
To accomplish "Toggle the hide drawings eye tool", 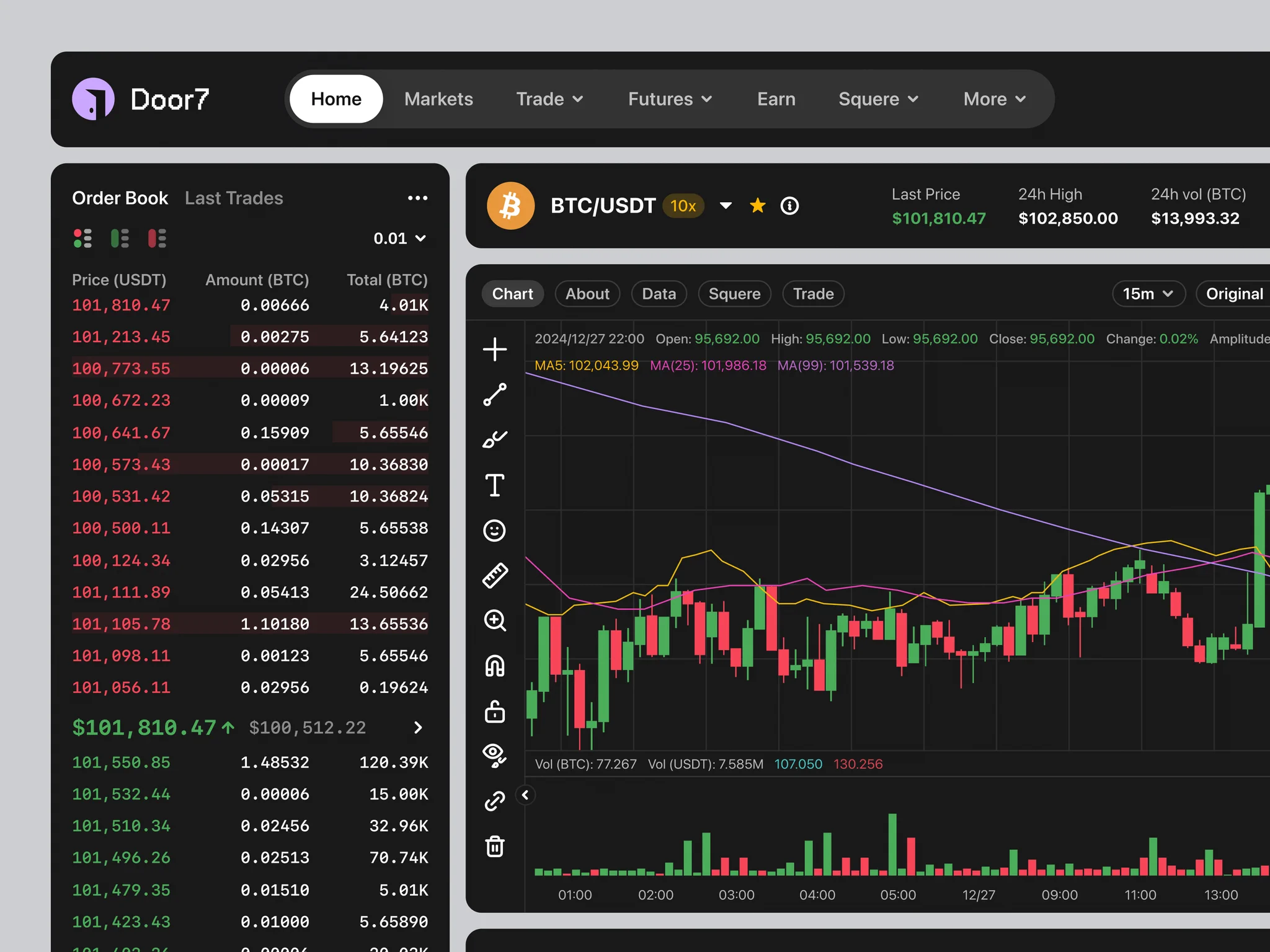I will (495, 756).
